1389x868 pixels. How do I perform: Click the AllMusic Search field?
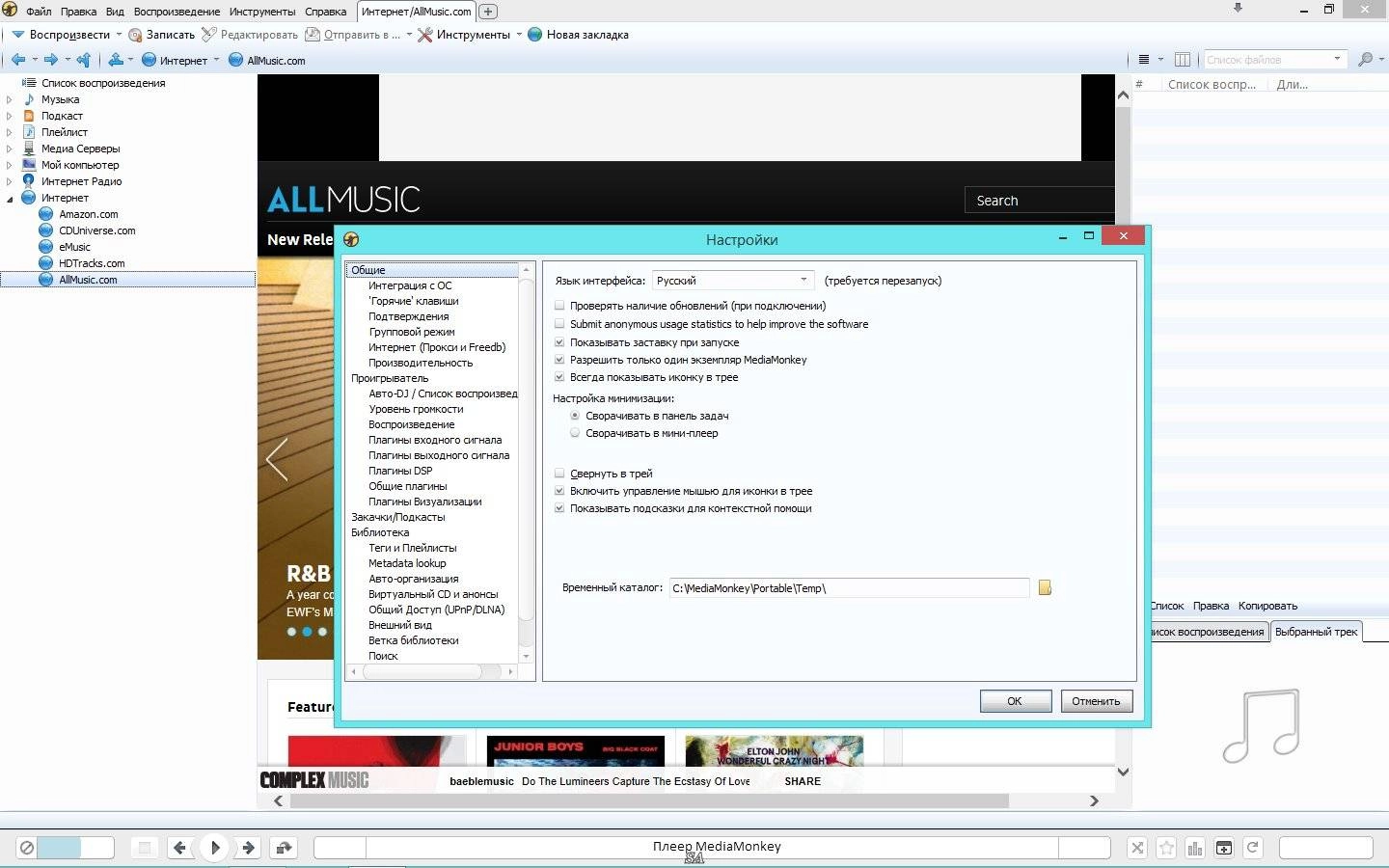(x=1039, y=201)
